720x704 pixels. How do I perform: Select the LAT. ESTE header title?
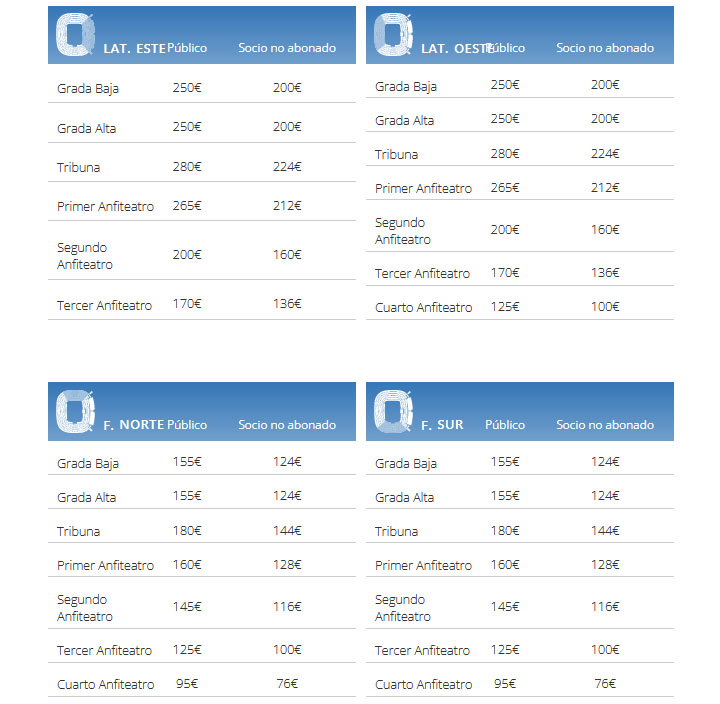tap(134, 49)
